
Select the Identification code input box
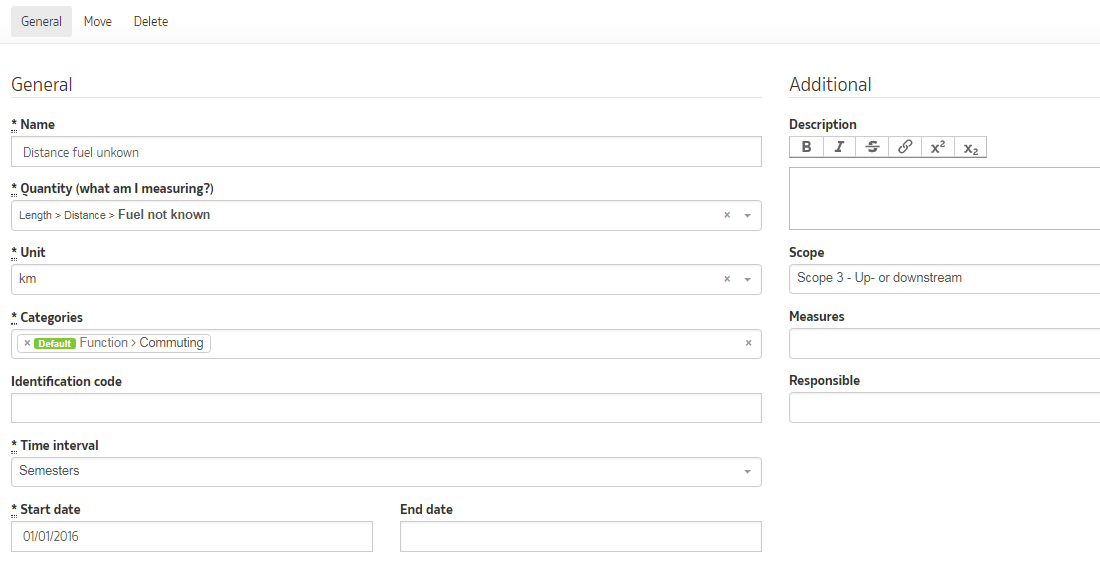click(x=386, y=408)
